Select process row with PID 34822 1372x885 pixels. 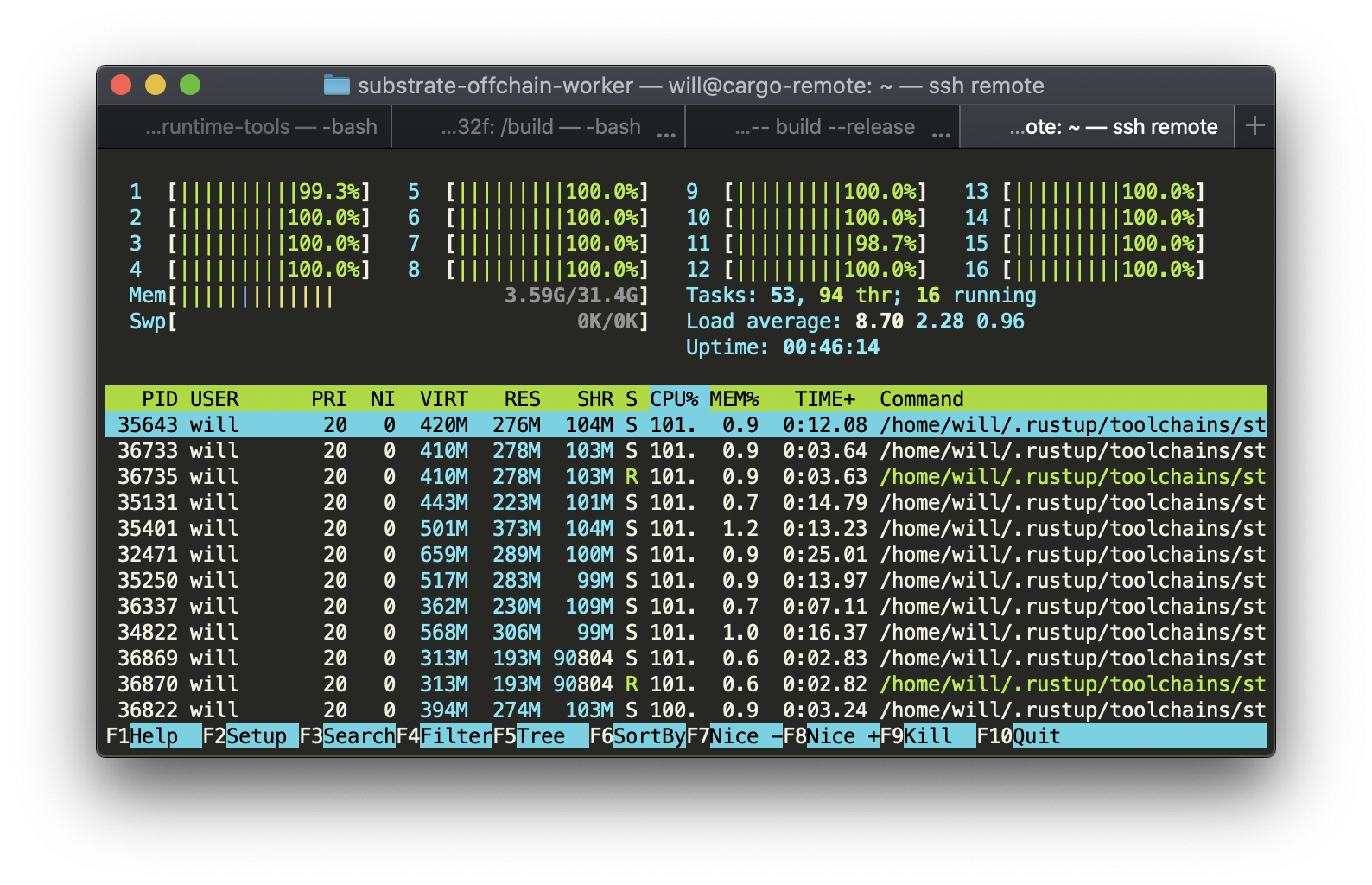[686, 633]
